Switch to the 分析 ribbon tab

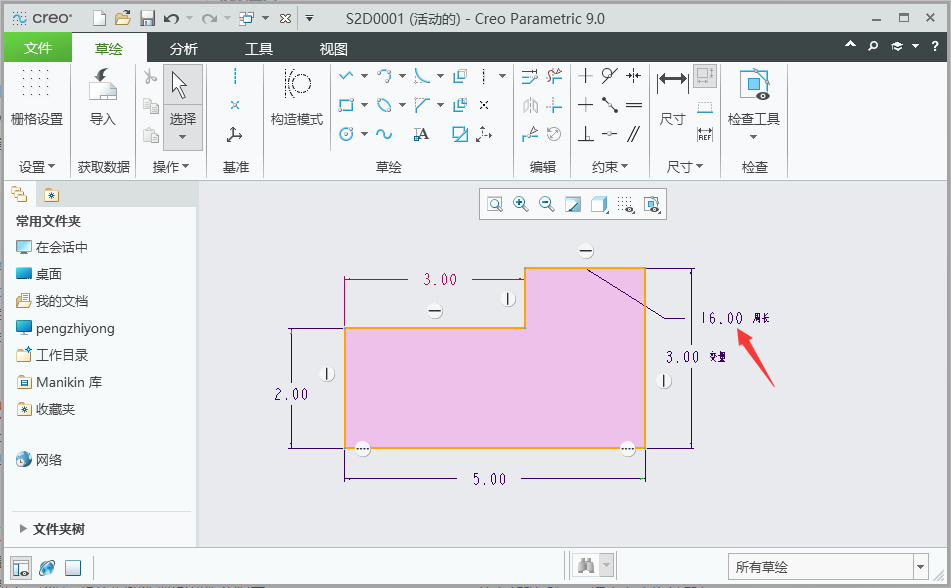coord(184,49)
